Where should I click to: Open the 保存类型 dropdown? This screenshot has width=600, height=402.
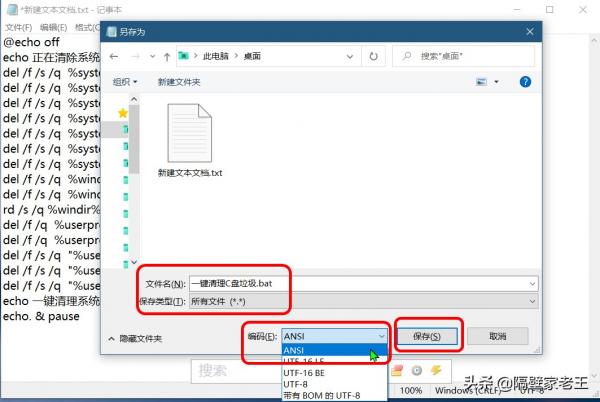tap(364, 301)
